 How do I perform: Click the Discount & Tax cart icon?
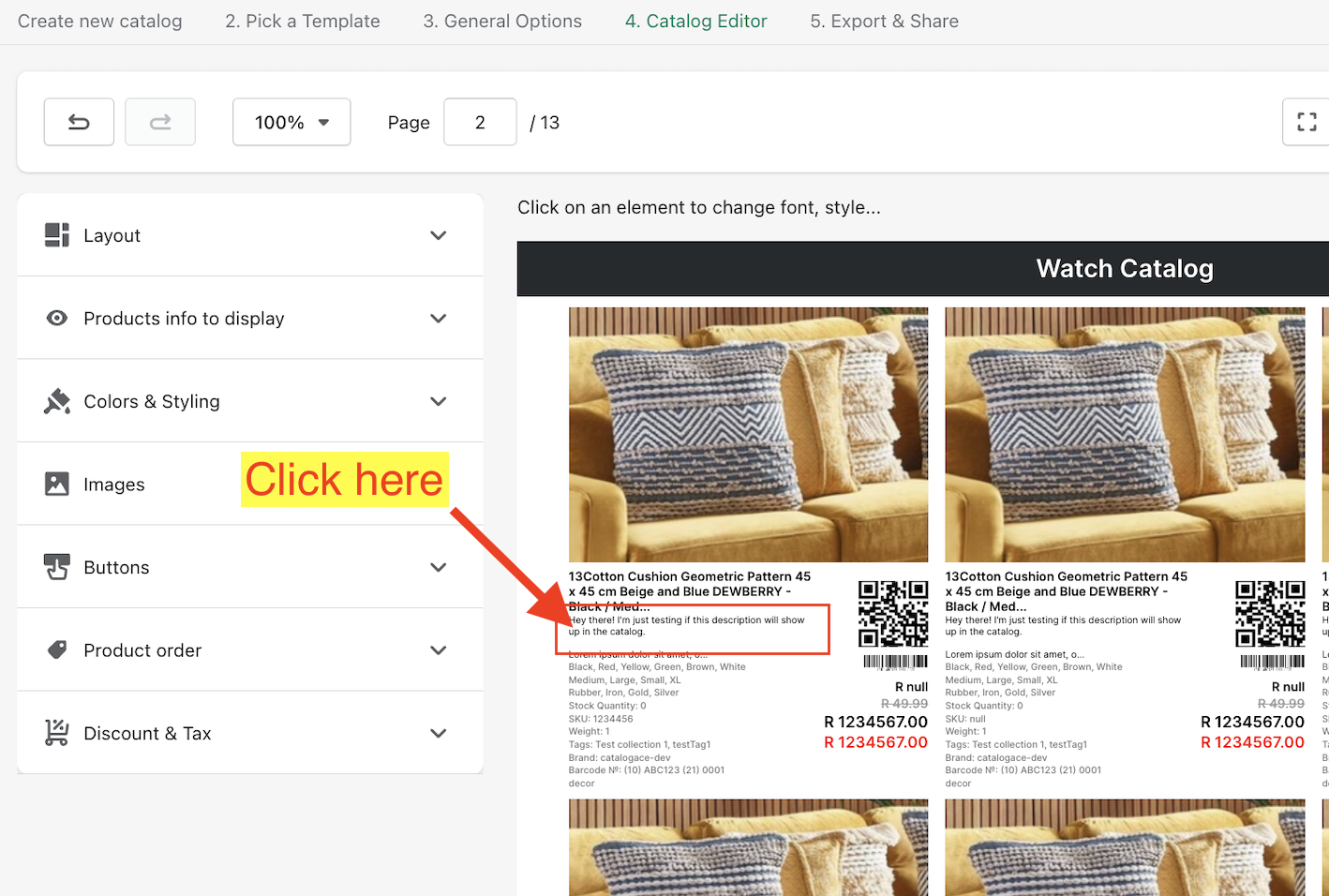(57, 733)
